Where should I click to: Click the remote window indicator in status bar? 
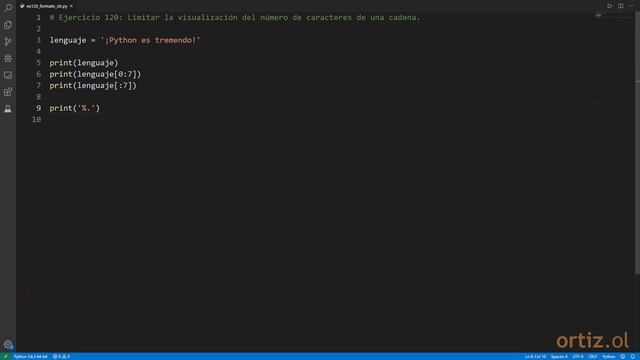(x=5, y=356)
